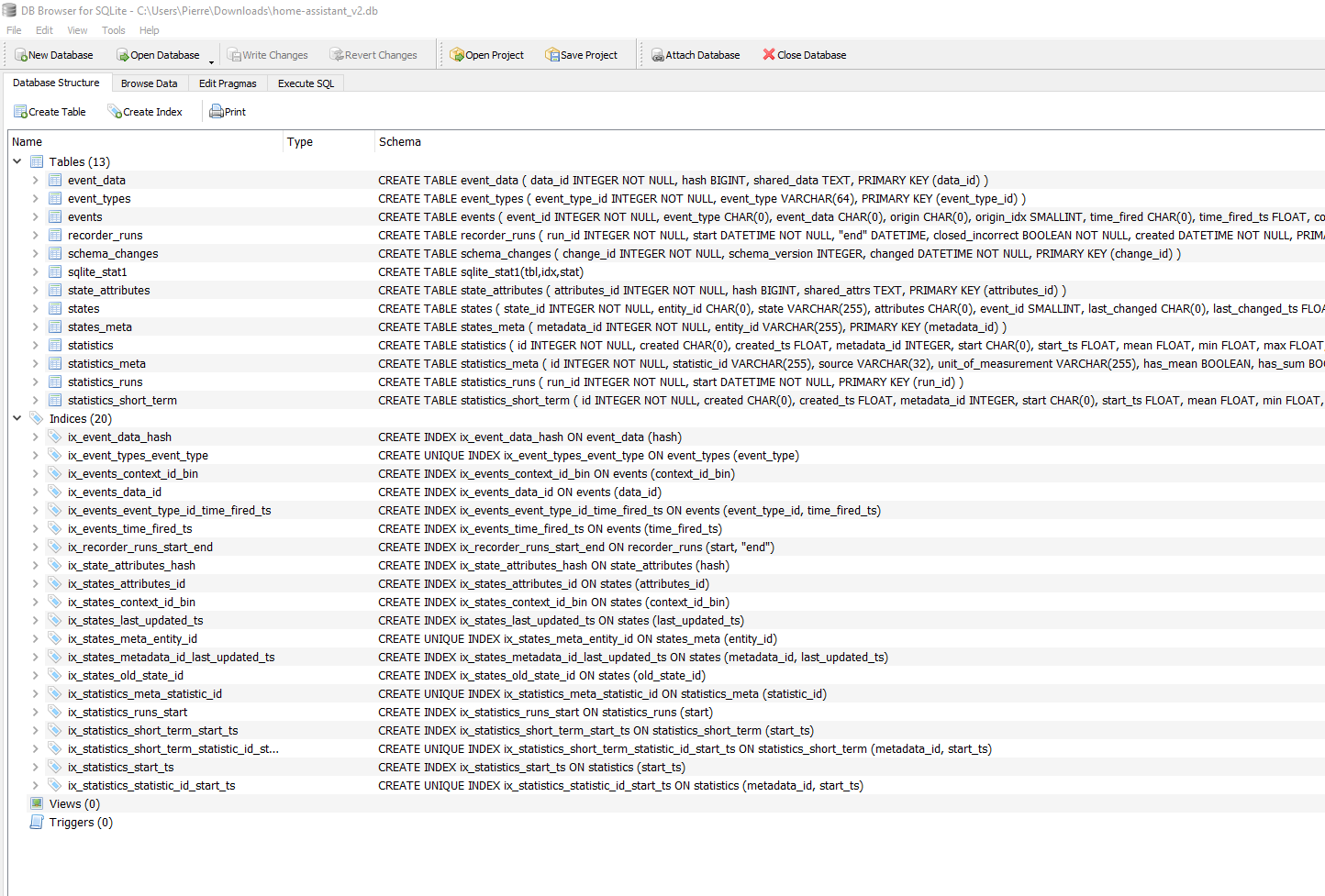
Task: Click the New Database toolbar icon
Action: click(x=20, y=55)
